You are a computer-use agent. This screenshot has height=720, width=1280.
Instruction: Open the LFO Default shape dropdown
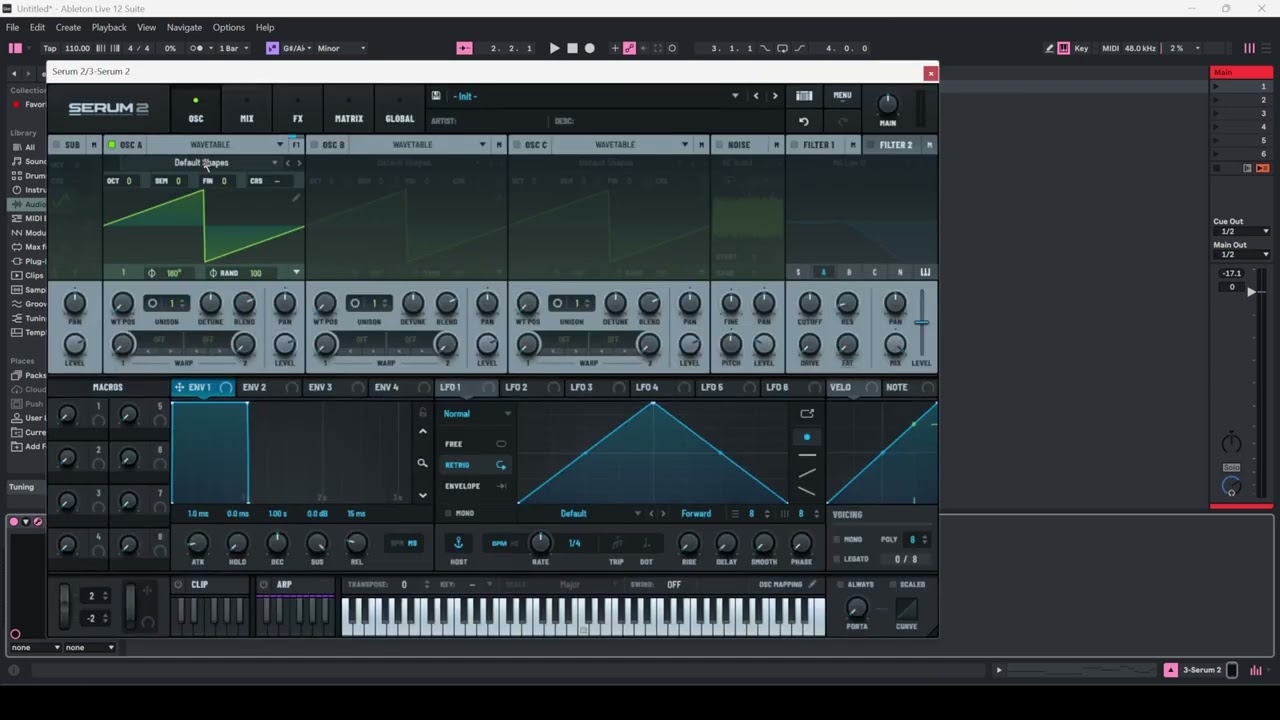coord(637,514)
